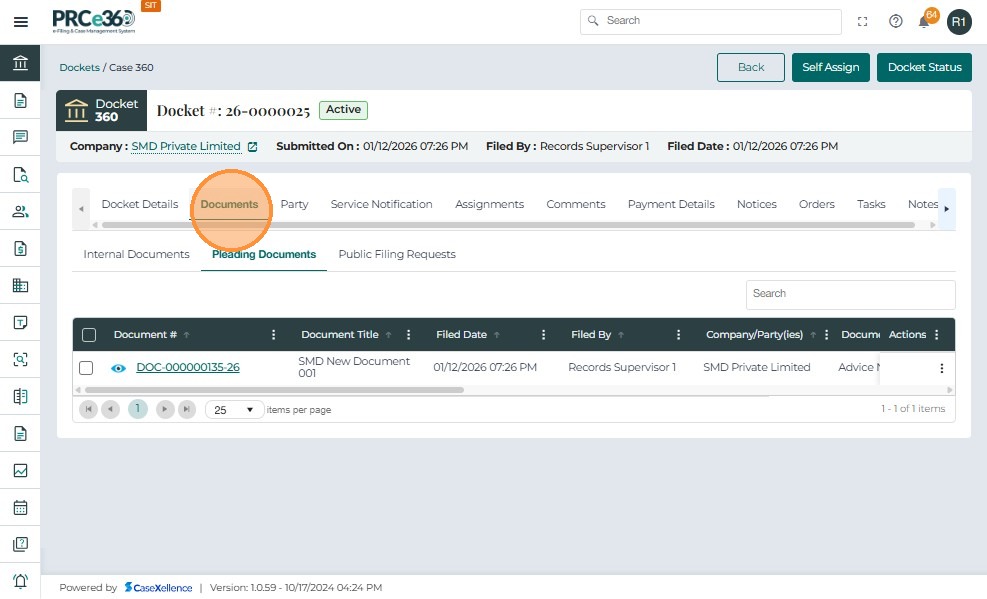
Task: Open DOC-000000135-26 document link
Action: [x=188, y=367]
